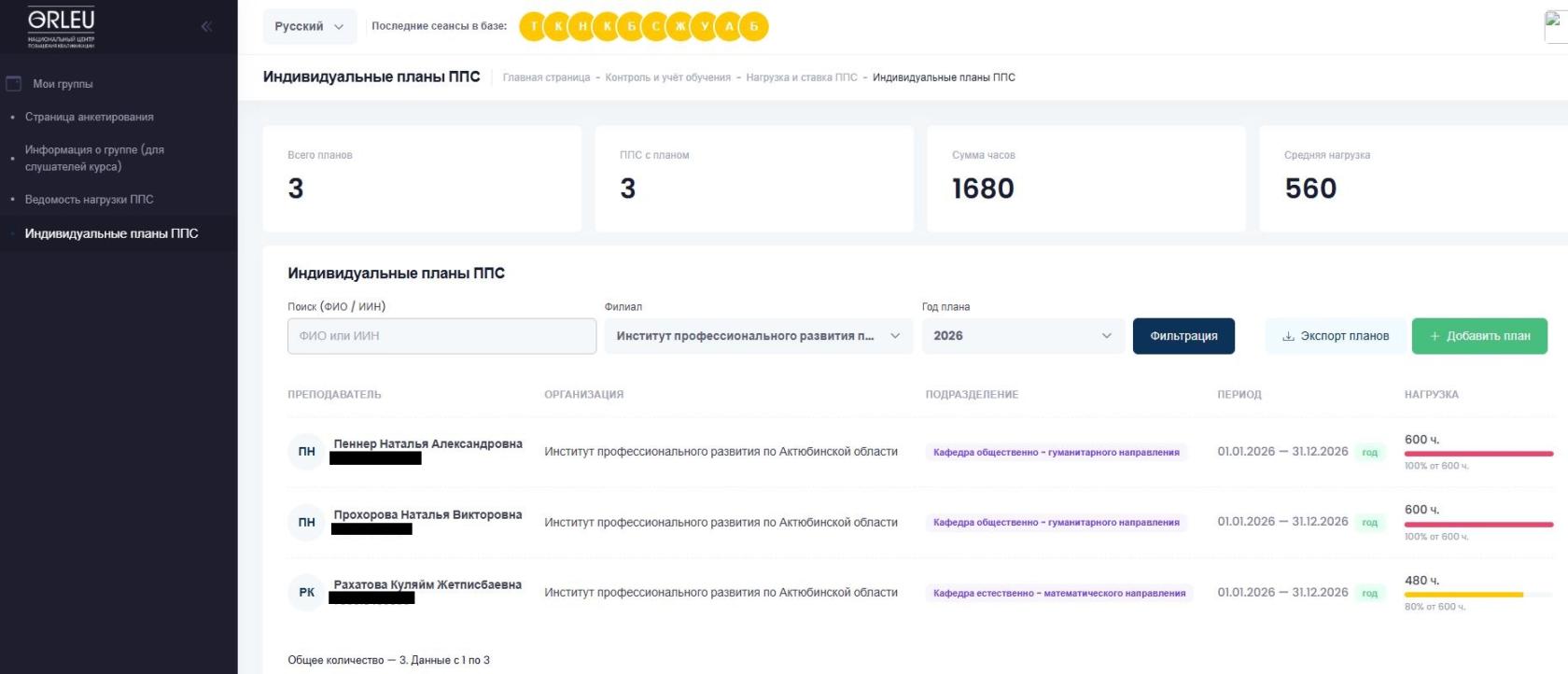
Task: Click the ПОДРАЗДЕЛЕНИЕ column header
Action: coord(972,395)
